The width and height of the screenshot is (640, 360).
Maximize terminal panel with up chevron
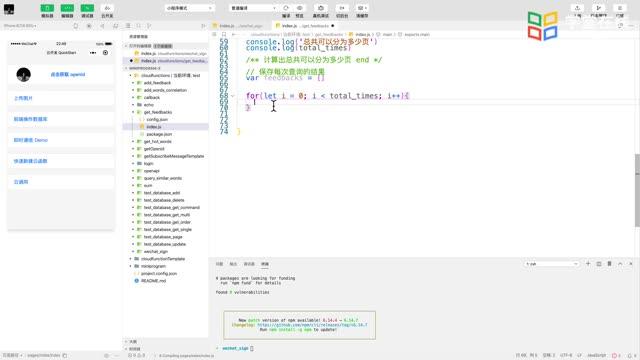pos(620,264)
